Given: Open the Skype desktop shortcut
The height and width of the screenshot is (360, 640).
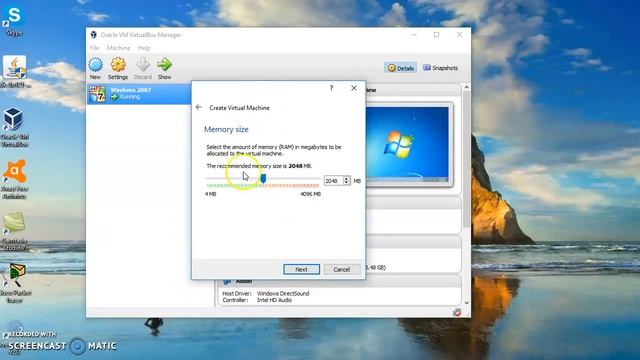Looking at the screenshot, I should pos(14,20).
